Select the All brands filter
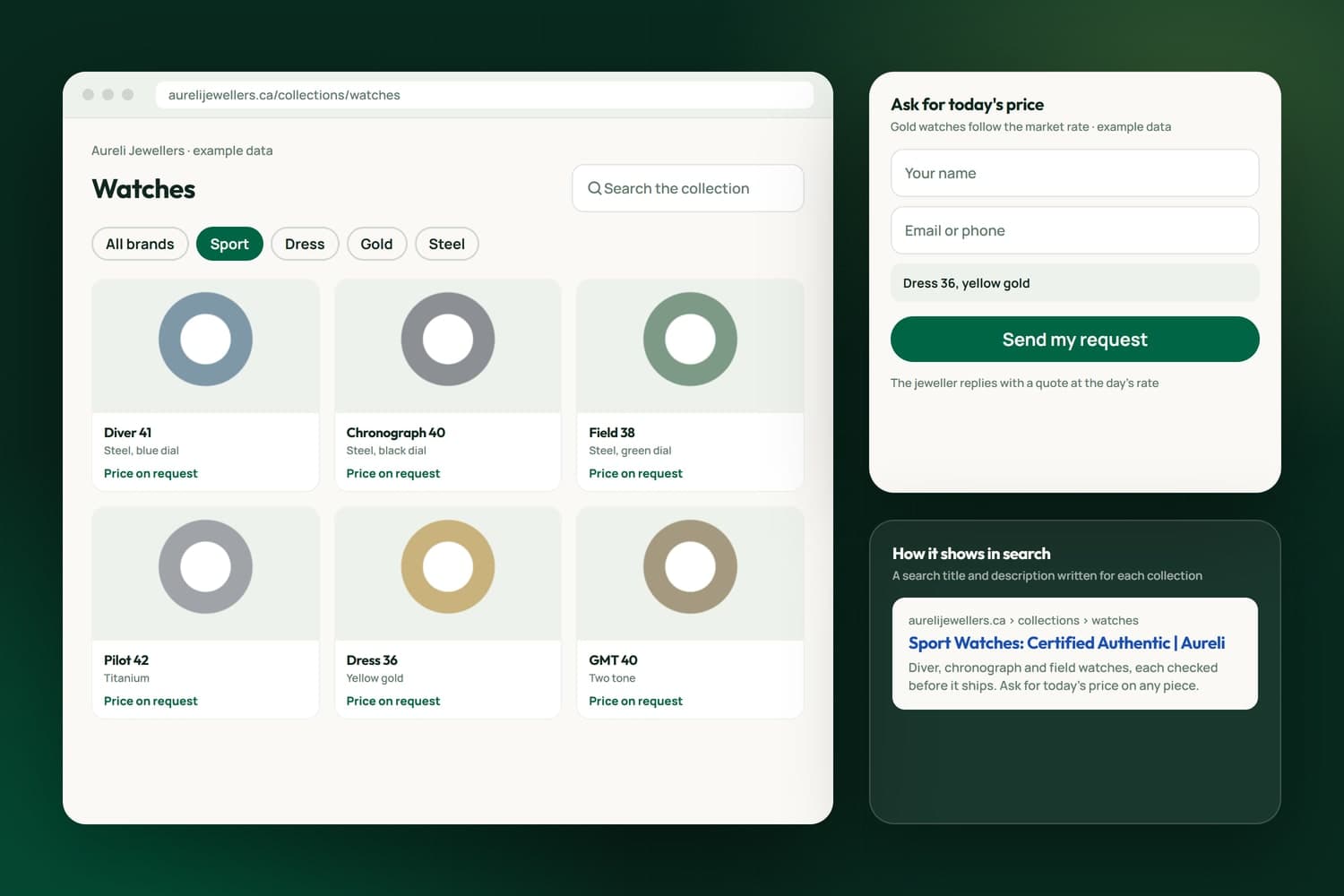1344x896 pixels. [x=140, y=244]
